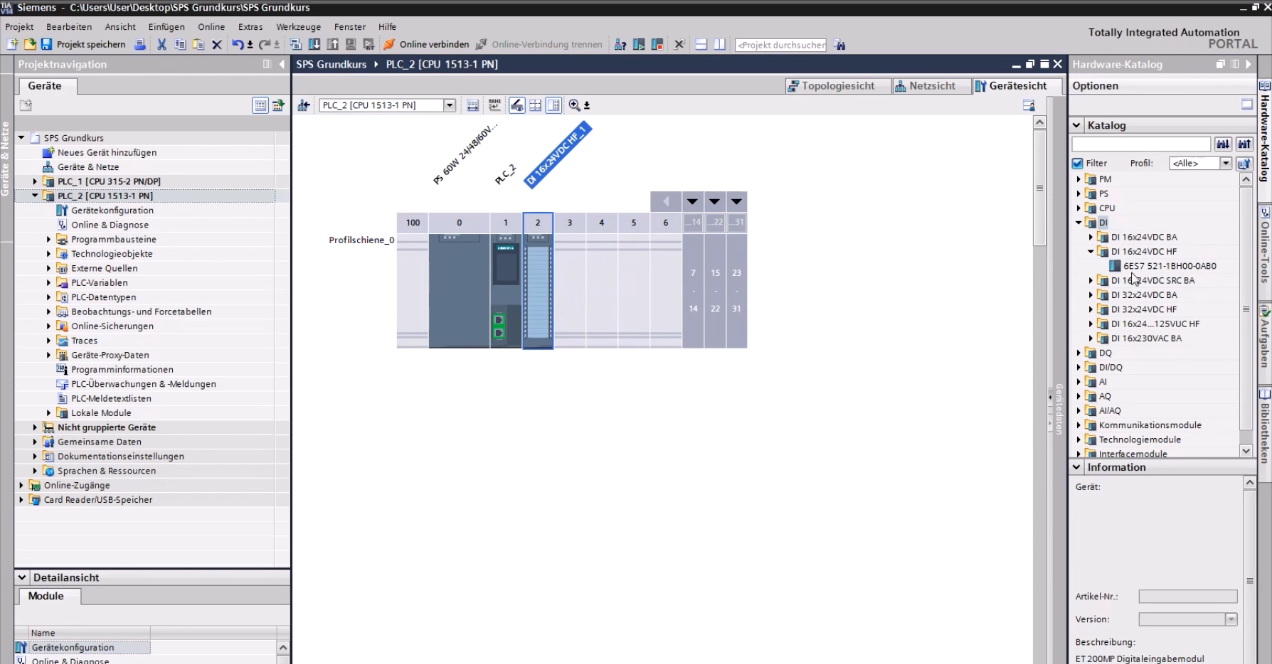Click the split editor horizontally icon
Image resolution: width=1272 pixels, height=664 pixels.
tap(701, 45)
